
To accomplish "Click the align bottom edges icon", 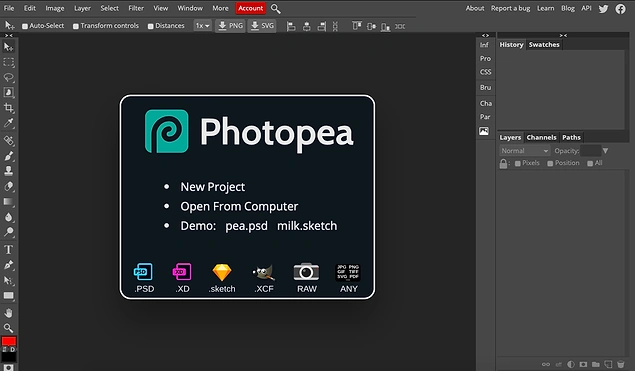I will (385, 27).
